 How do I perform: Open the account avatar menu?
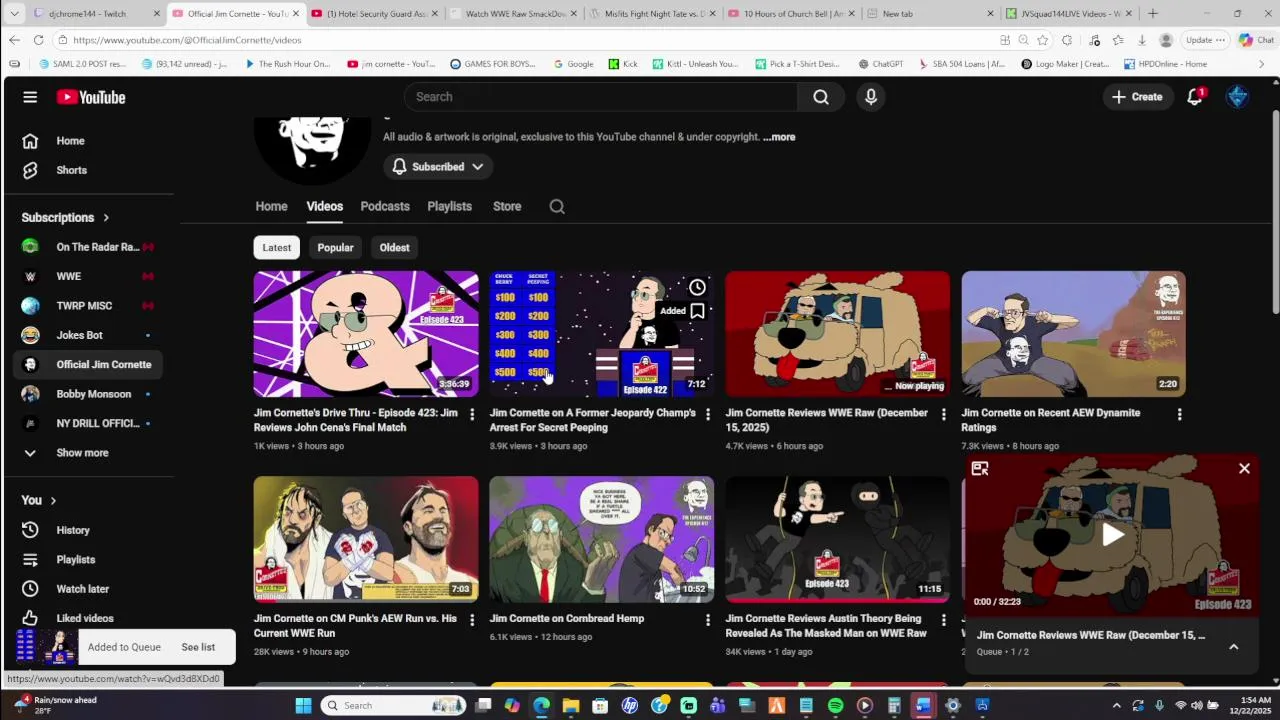click(x=1238, y=97)
